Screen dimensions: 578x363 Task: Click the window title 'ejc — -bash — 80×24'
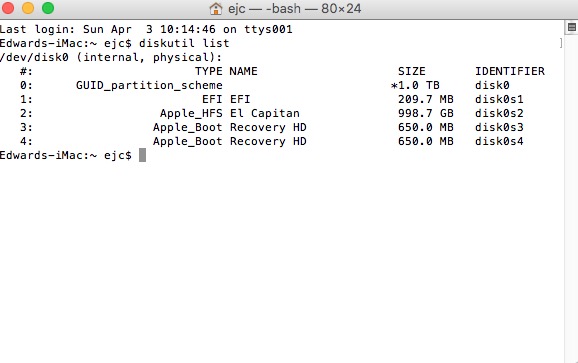294,8
